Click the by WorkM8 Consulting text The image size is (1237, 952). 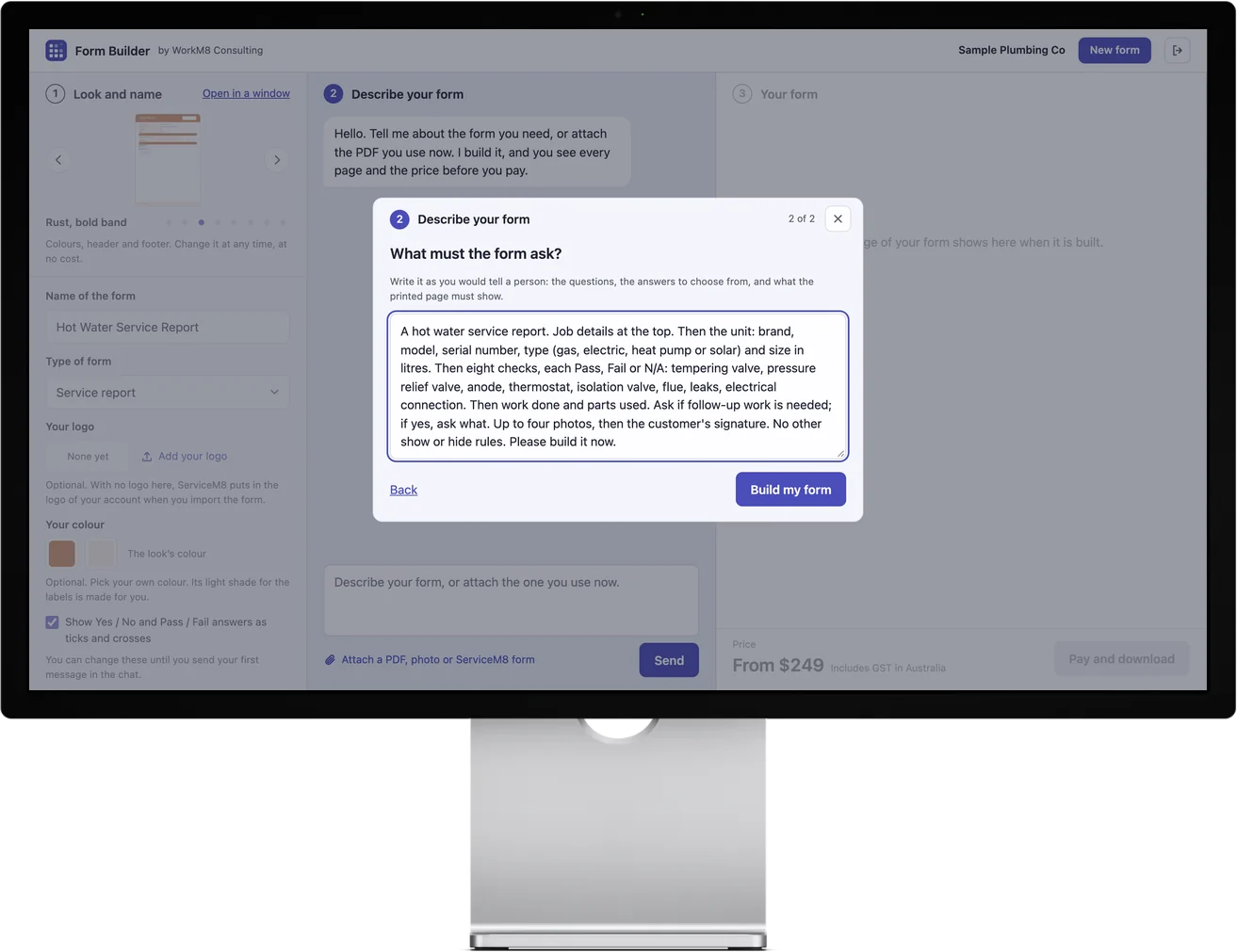pos(210,51)
